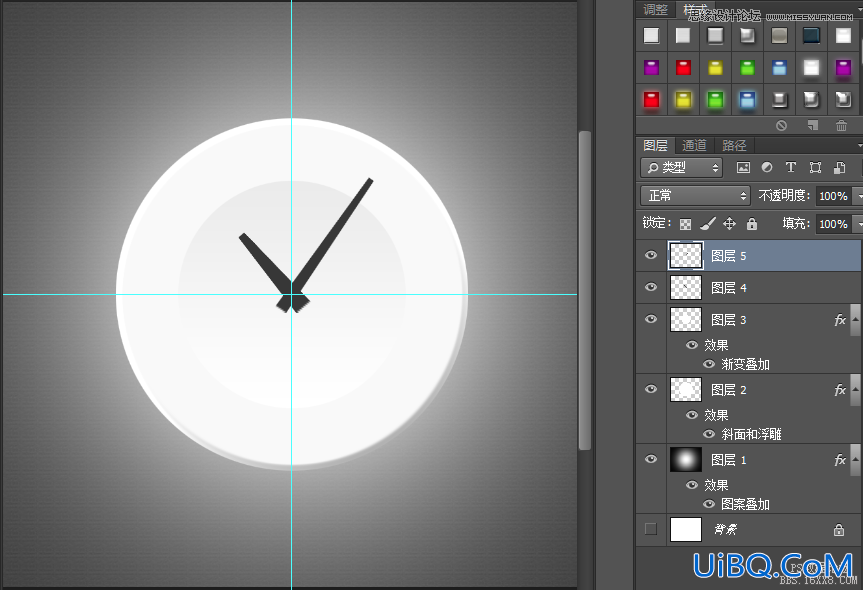The height and width of the screenshot is (590, 863).
Task: Switch to the 通道 tab
Action: point(694,145)
